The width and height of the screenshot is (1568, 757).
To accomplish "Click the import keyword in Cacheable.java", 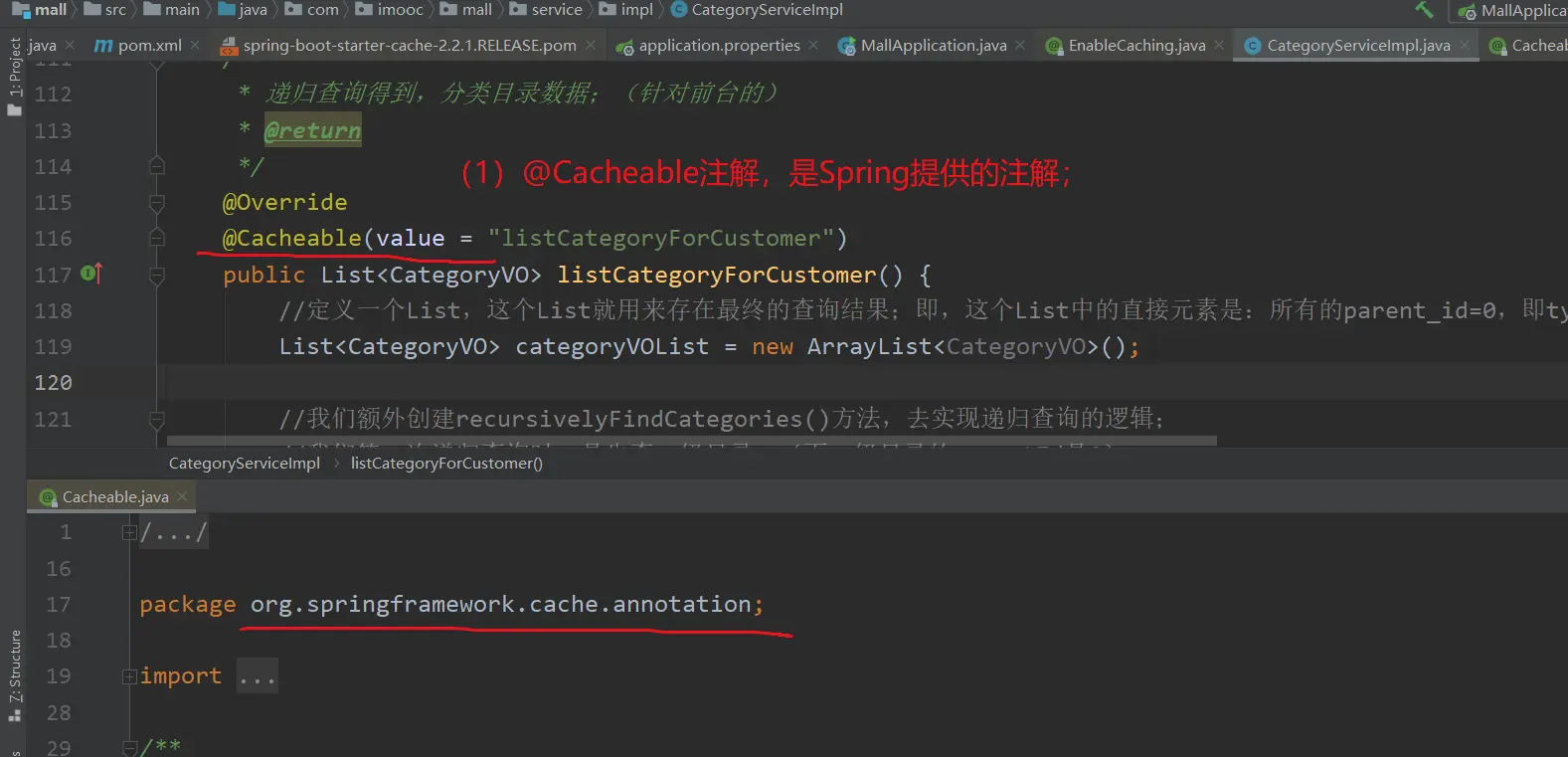I will (181, 676).
